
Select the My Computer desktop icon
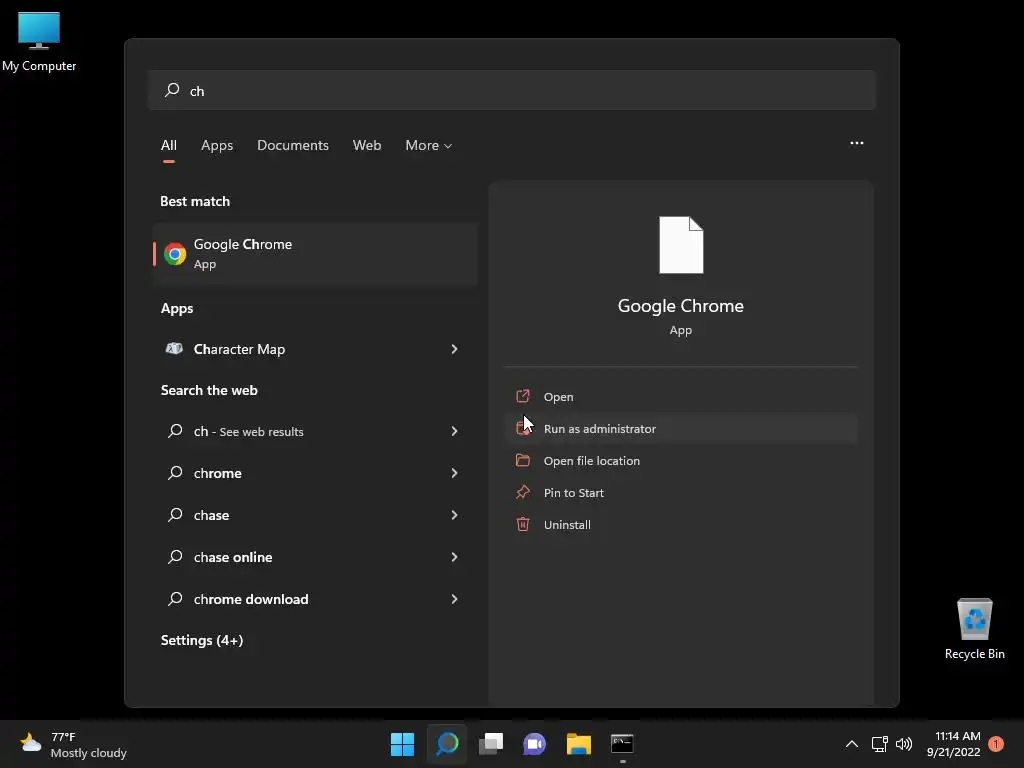[x=39, y=42]
